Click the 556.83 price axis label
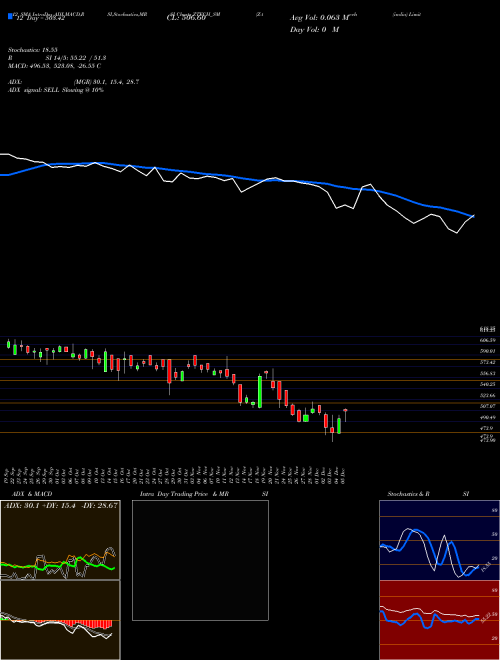500x660 pixels. point(488,373)
